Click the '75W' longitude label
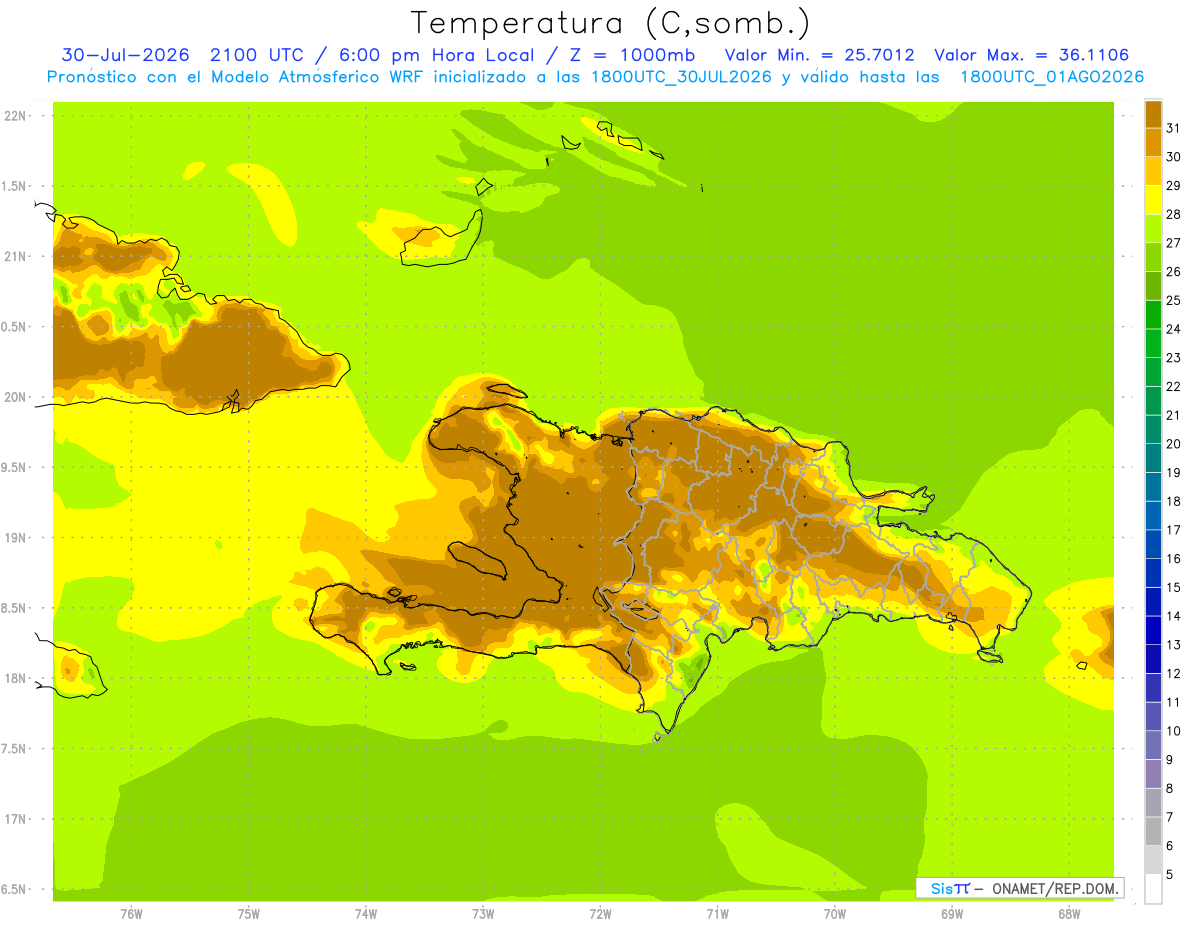1200x927 pixels. point(249,914)
